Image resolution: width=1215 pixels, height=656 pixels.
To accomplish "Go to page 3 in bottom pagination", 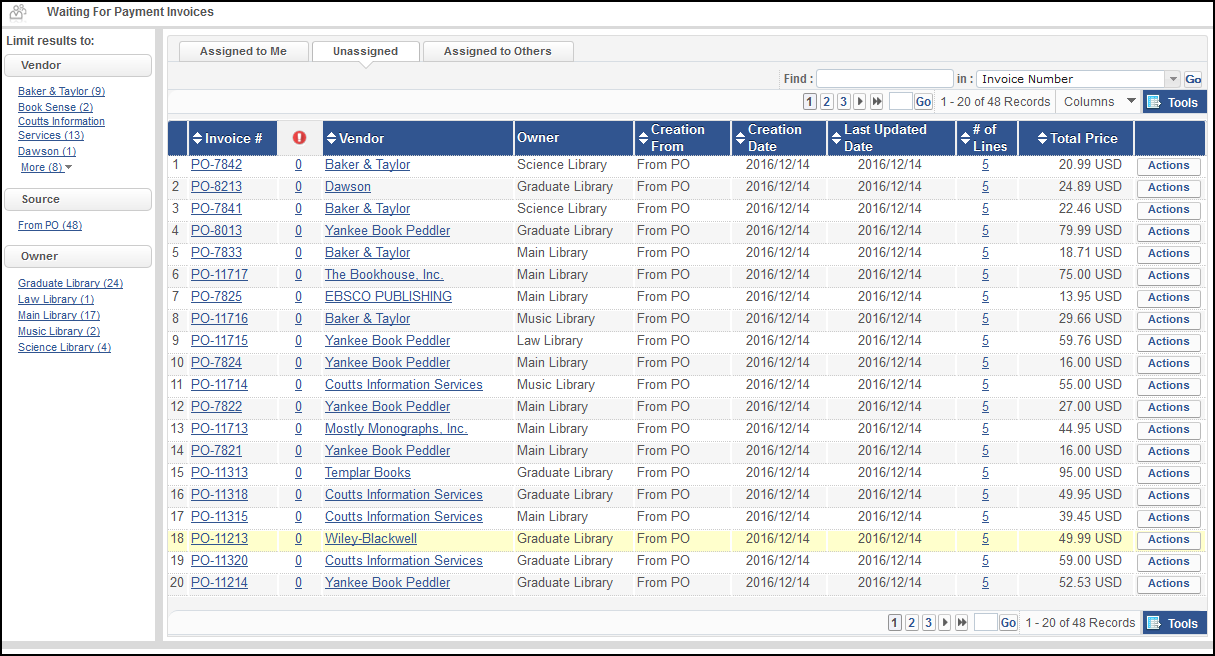I will pos(928,623).
